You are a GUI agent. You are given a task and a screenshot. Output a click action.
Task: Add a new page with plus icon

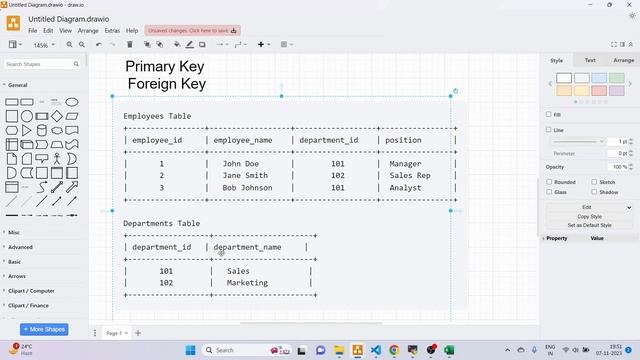138,333
